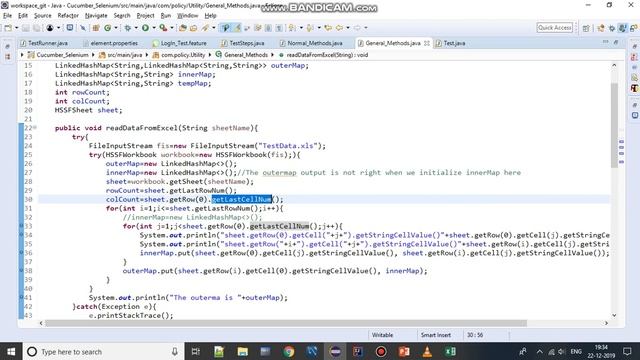Click the Maximize editor area icon
The width and height of the screenshot is (640, 360).
616,42
